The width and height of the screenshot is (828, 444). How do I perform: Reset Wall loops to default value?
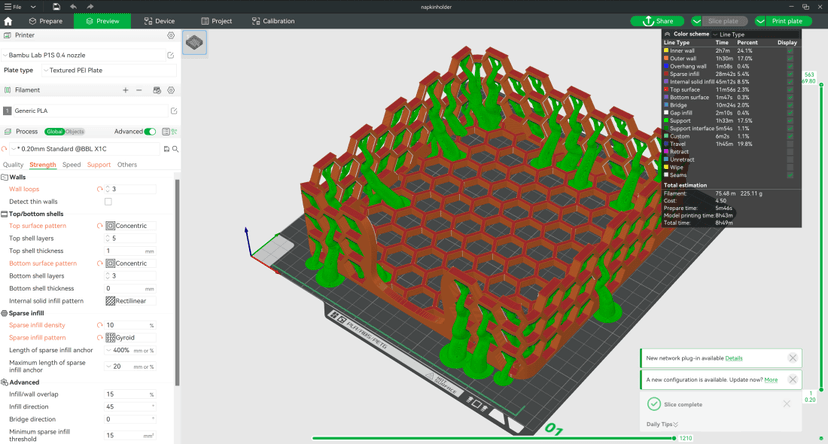[100, 189]
